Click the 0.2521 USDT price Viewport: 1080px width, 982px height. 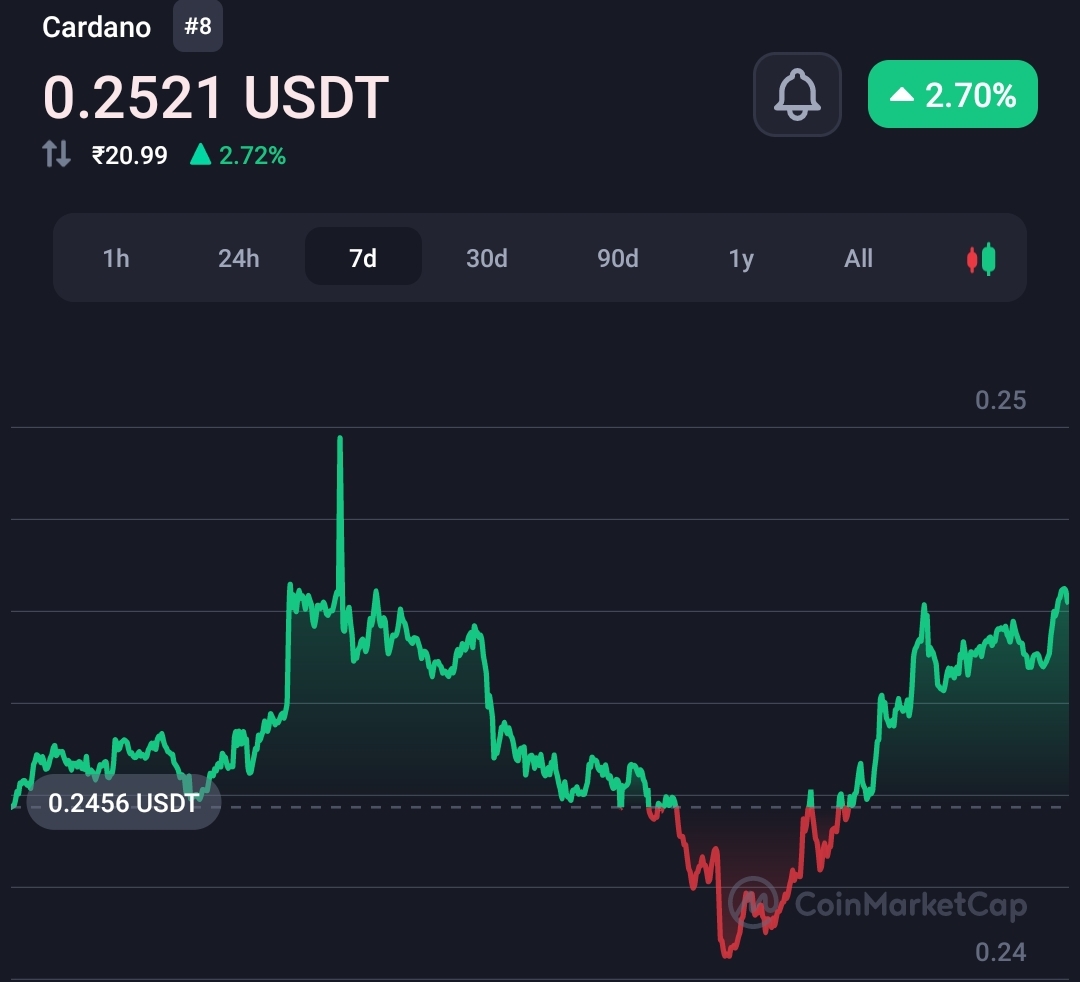click(x=216, y=97)
